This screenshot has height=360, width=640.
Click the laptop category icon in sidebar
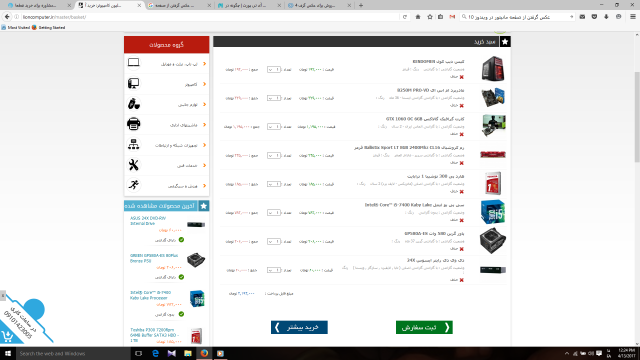coord(133,63)
